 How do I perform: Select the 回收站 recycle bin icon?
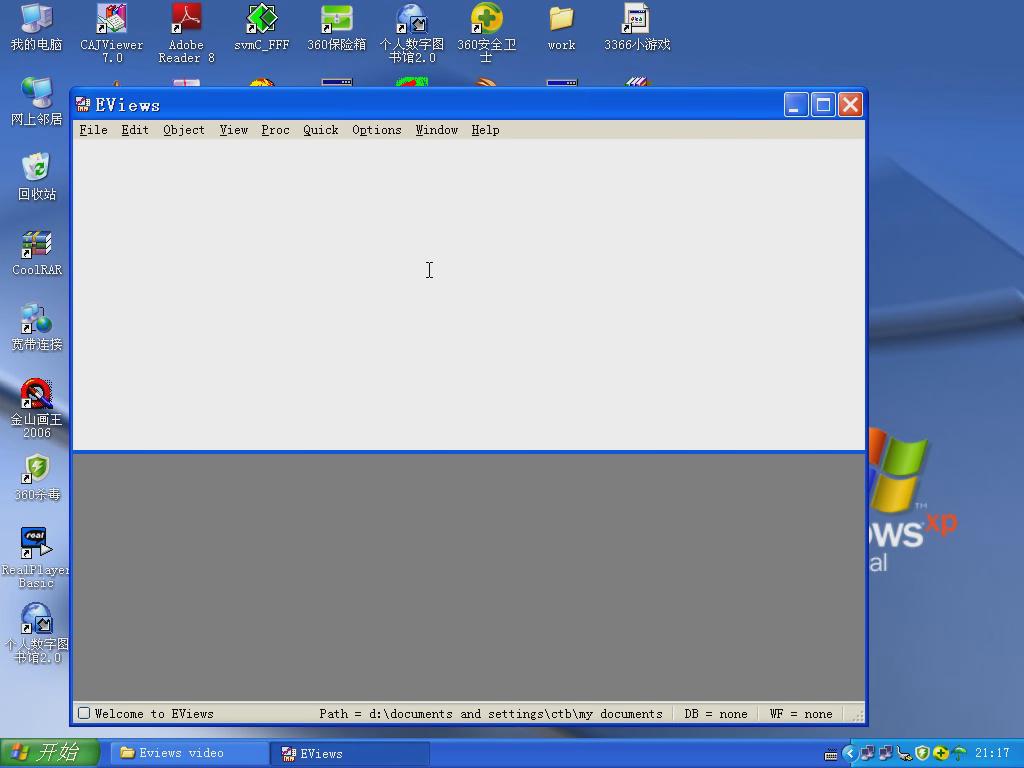(37, 177)
